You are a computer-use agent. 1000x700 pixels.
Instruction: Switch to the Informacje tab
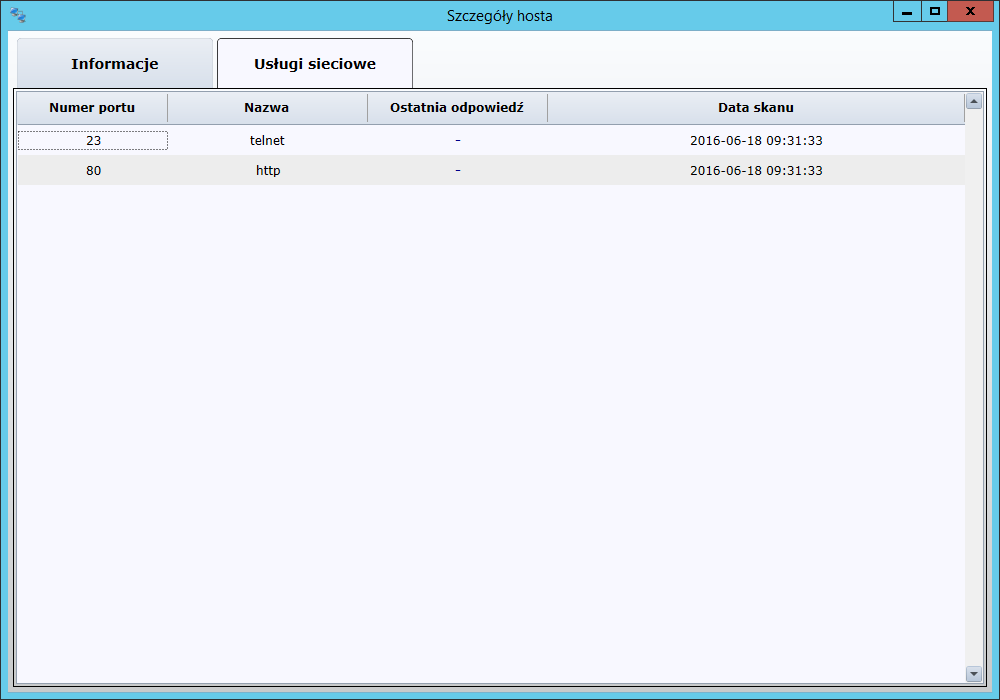pos(115,64)
